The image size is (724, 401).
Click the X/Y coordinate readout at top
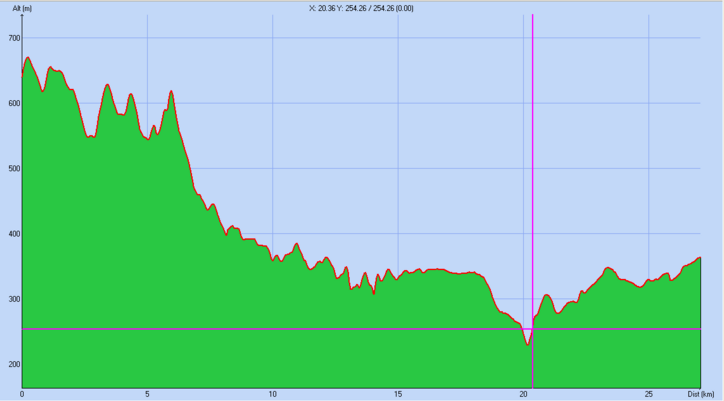[x=362, y=8]
